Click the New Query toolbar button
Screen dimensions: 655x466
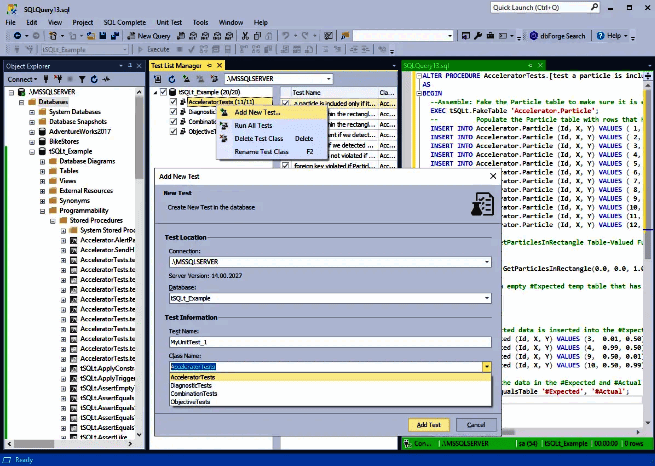click(x=149, y=35)
